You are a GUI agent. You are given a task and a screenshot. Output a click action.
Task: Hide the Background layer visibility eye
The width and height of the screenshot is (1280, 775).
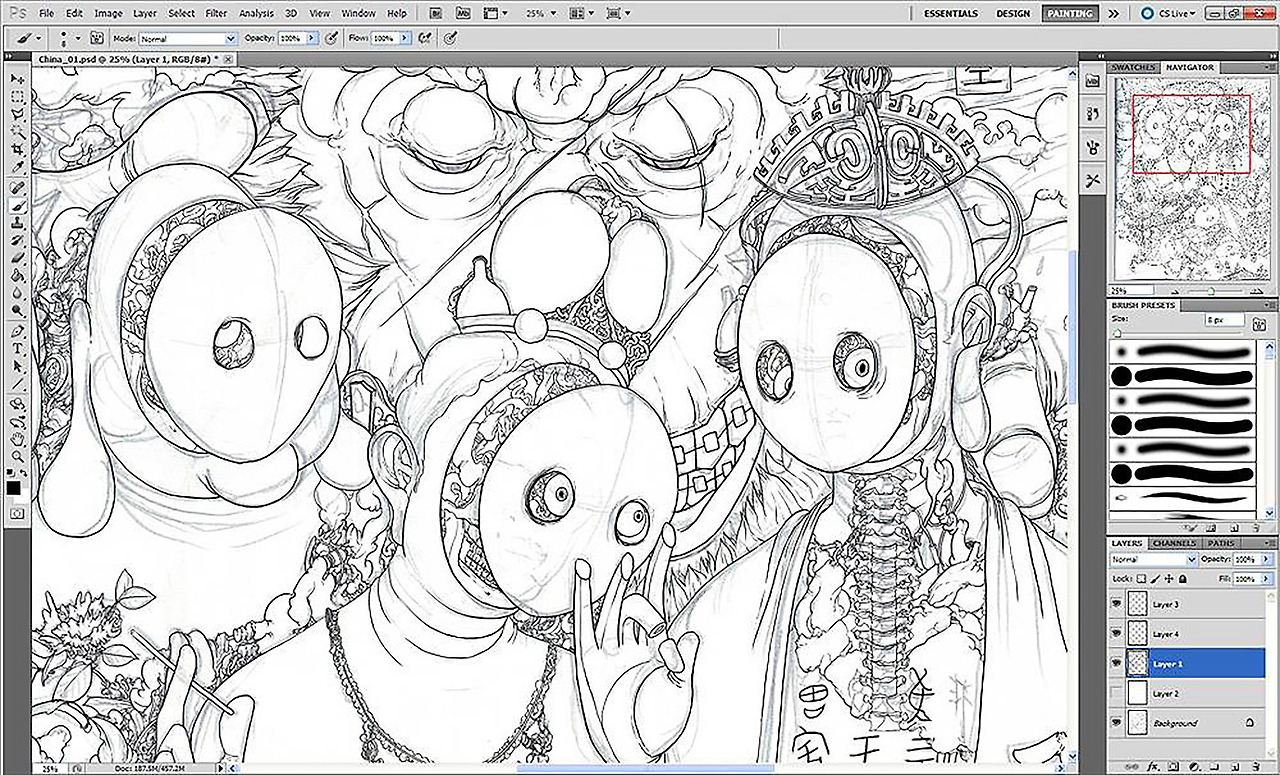tap(1118, 722)
